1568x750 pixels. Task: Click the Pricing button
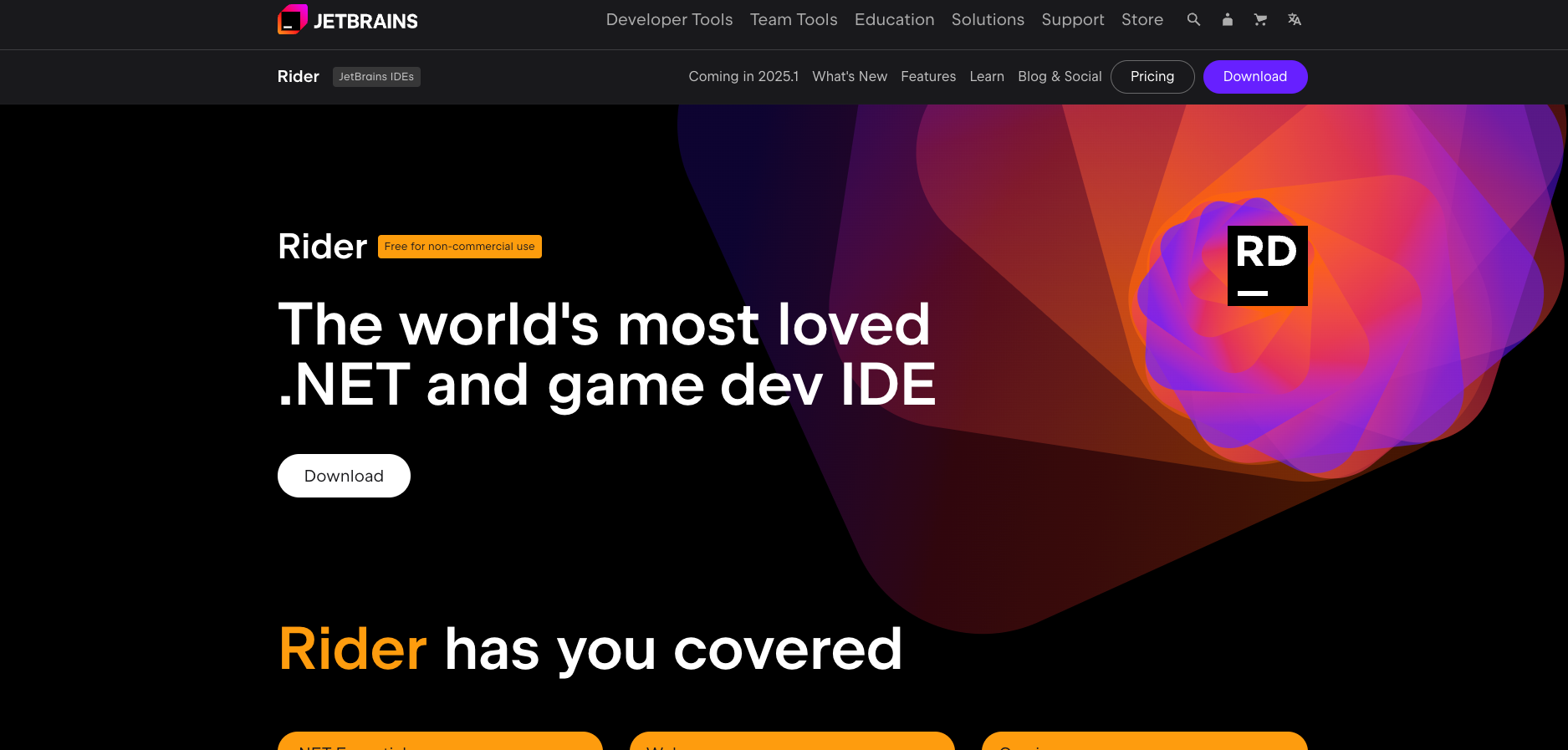tap(1152, 76)
